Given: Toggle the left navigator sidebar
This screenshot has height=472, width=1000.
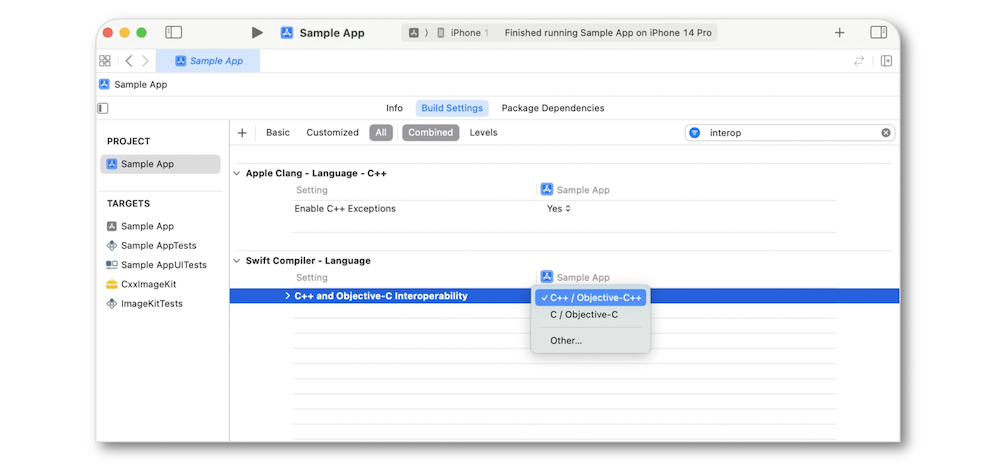Looking at the screenshot, I should pos(173,33).
